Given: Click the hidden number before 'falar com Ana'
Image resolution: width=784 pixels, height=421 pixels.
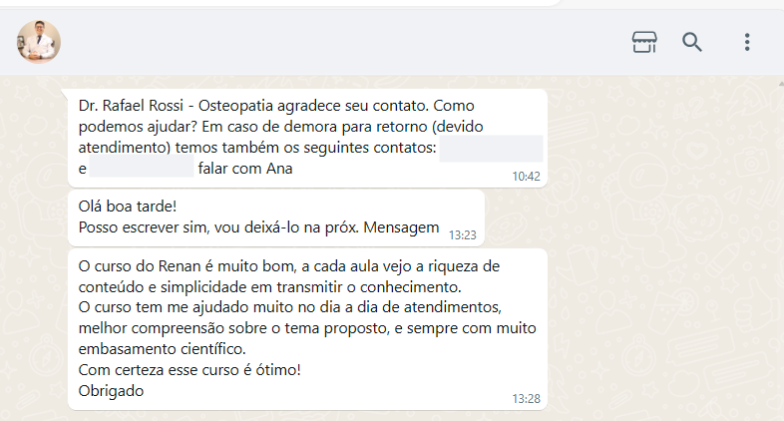Looking at the screenshot, I should tap(142, 166).
